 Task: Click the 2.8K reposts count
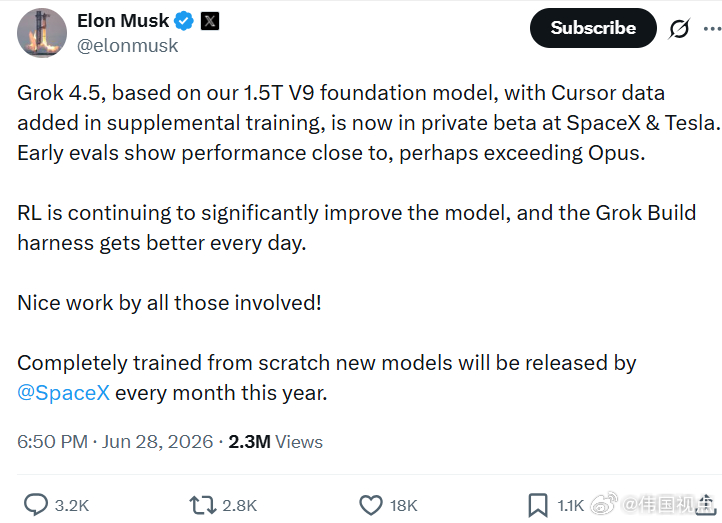tap(239, 506)
